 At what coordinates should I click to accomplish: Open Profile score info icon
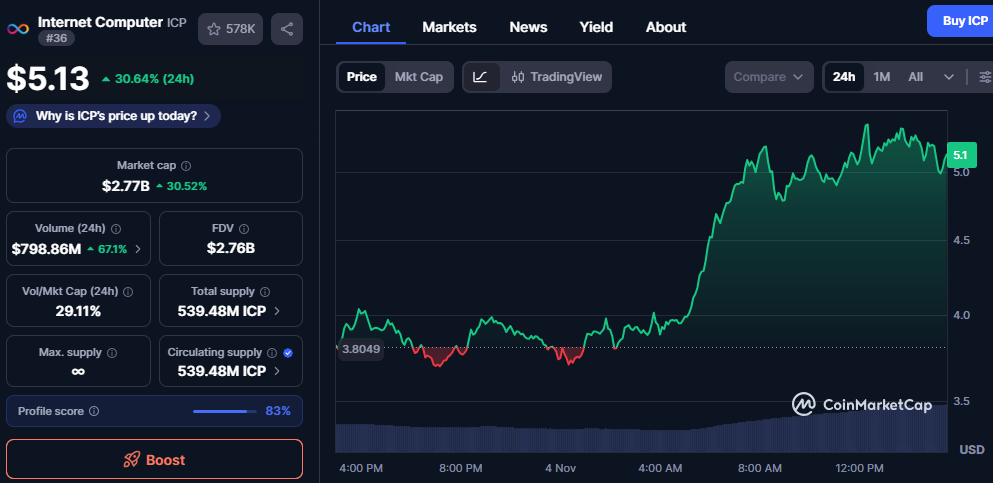(x=94, y=411)
